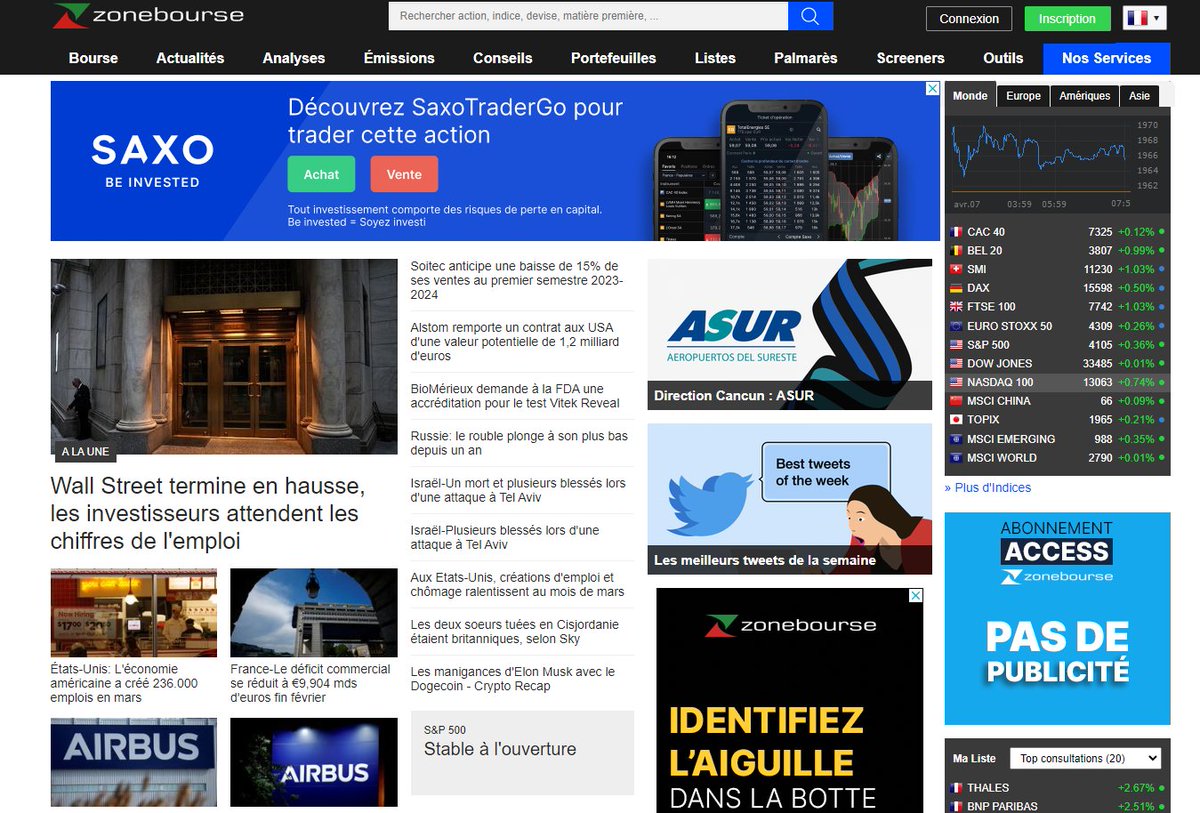
Task: Click the green status dot on CAC 40 row
Action: pos(1161,232)
